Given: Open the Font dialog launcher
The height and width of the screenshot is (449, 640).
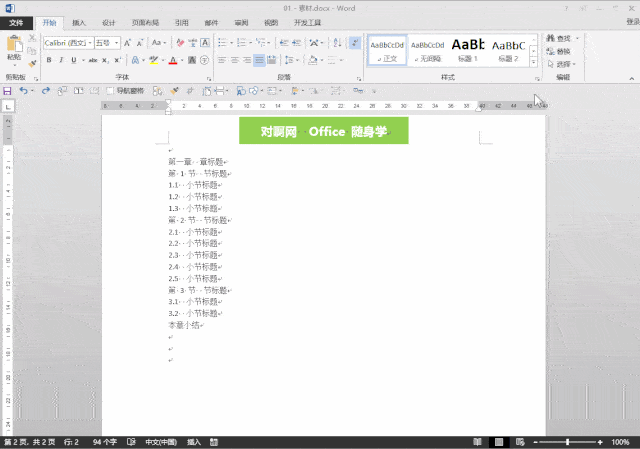Looking at the screenshot, I should (x=209, y=78).
